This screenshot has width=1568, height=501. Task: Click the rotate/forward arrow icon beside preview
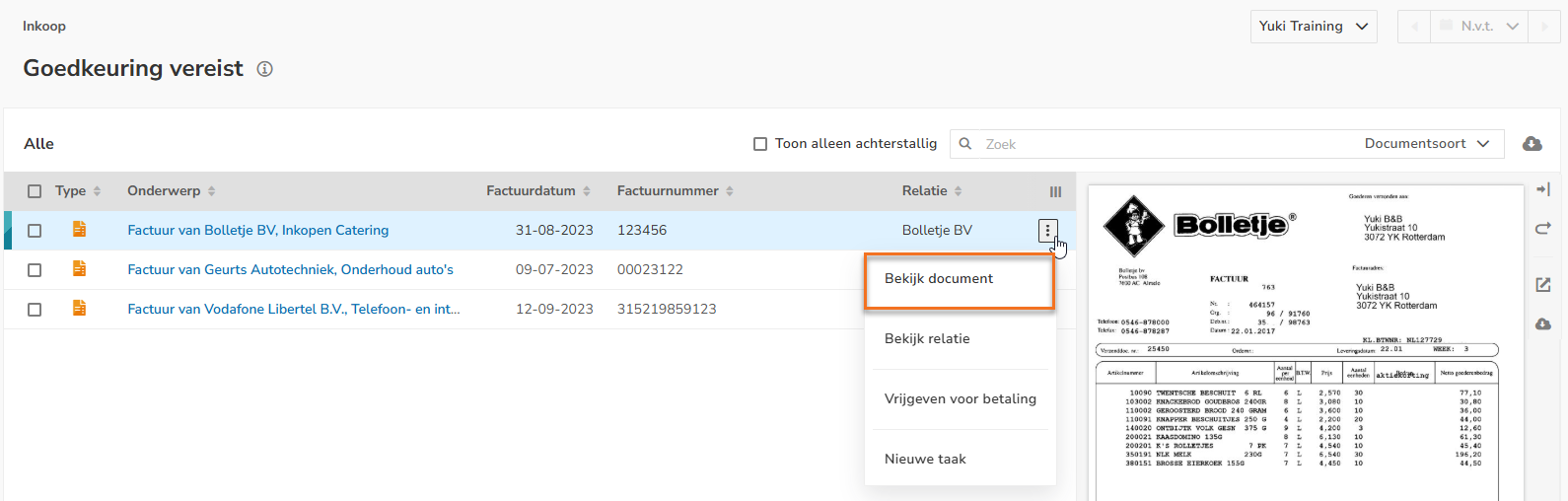[1543, 228]
